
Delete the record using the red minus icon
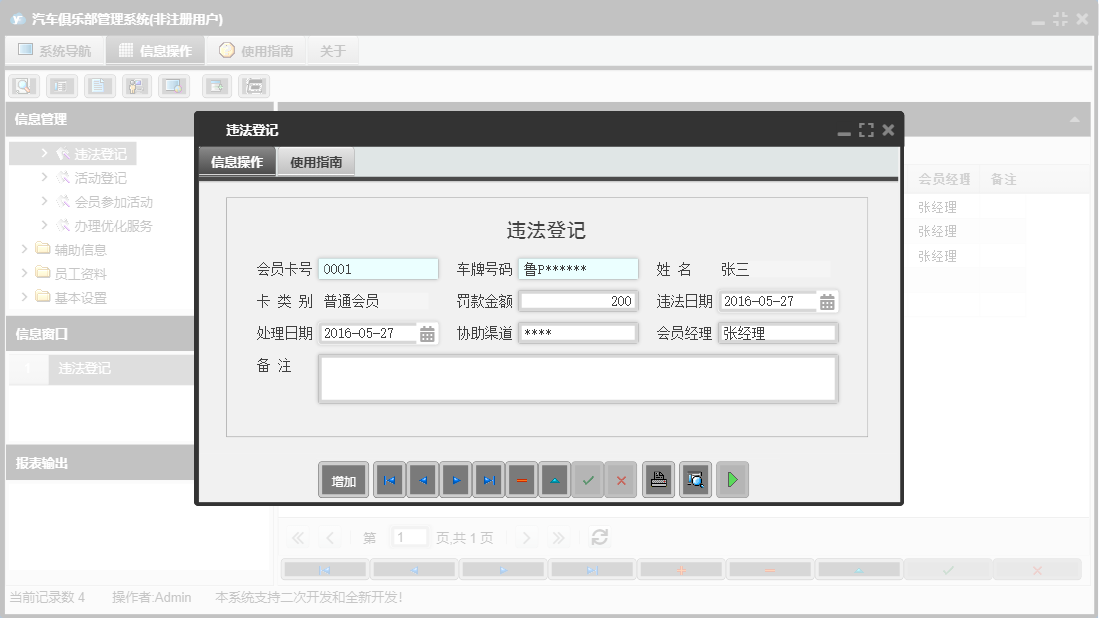(521, 480)
